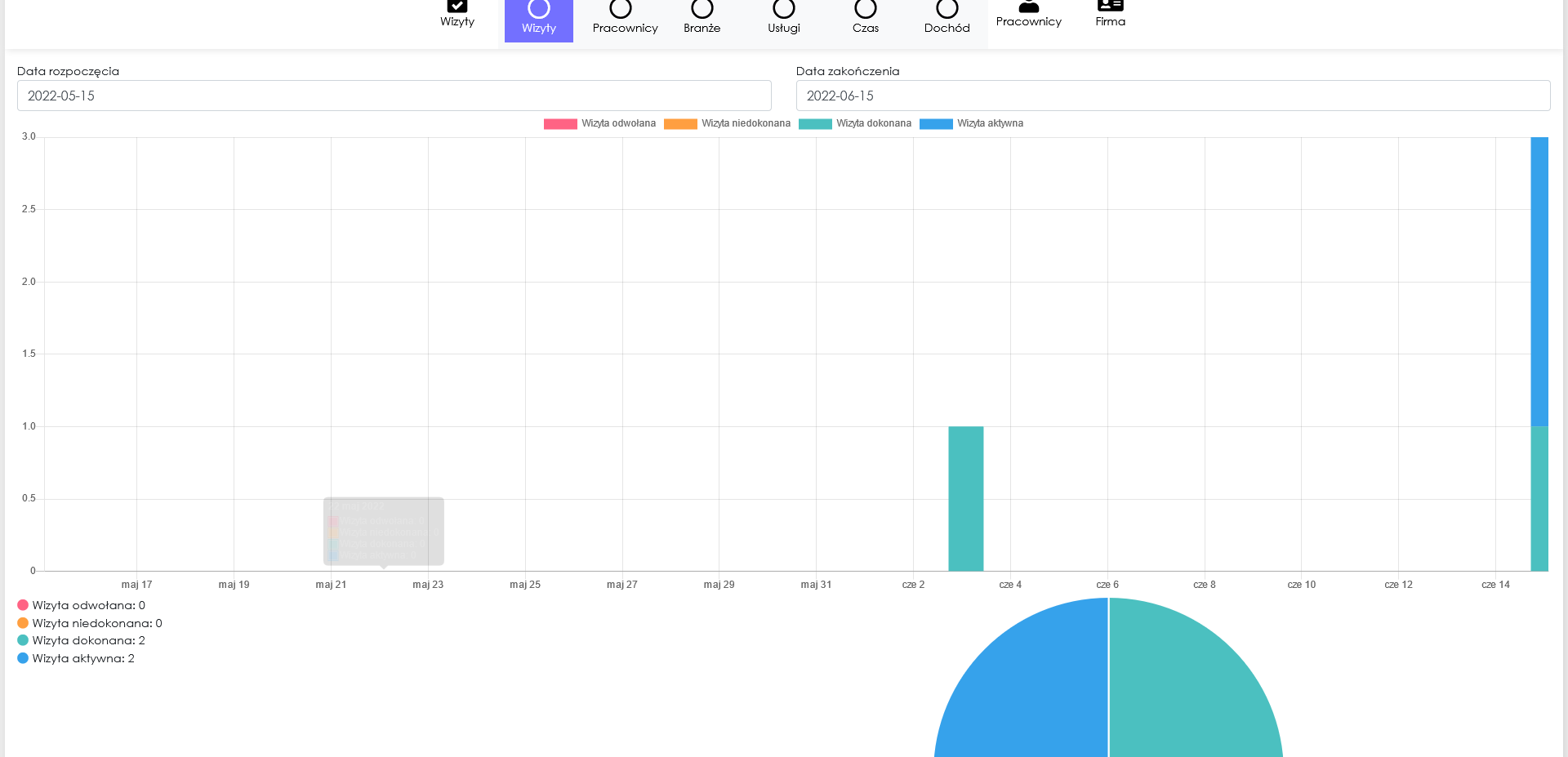Open Pracownicy section with person icon
This screenshot has height=757, width=1568.
tap(1029, 14)
